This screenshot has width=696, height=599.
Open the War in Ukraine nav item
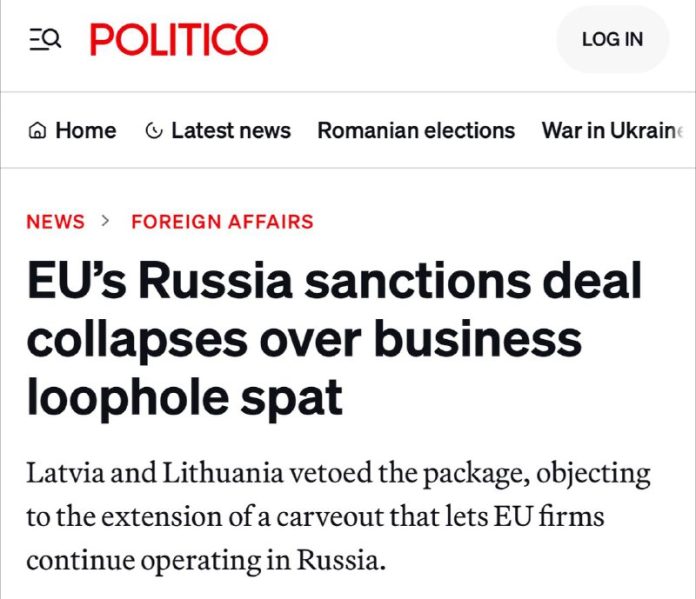[x=614, y=131]
